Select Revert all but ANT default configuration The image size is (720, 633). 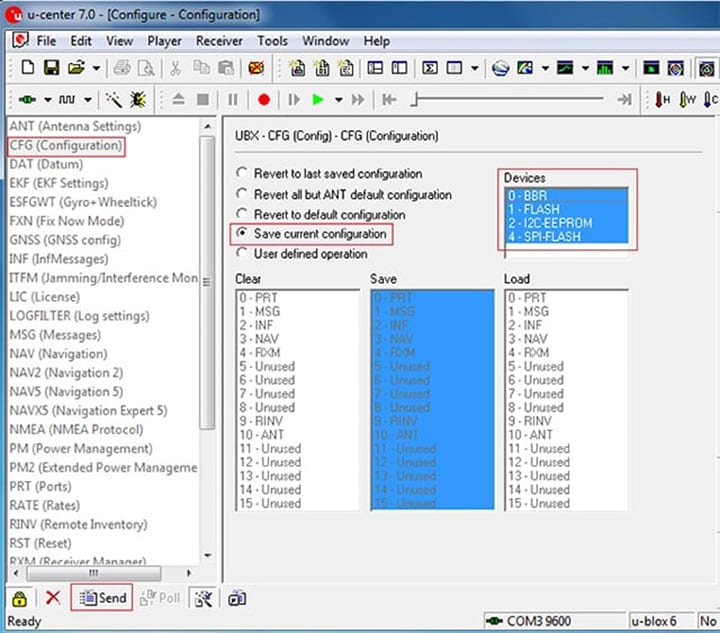pyautogui.click(x=343, y=195)
